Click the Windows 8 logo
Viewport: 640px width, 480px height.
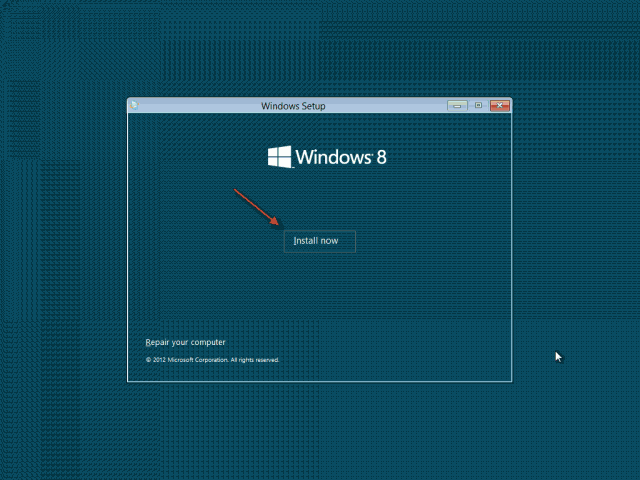tap(327, 157)
